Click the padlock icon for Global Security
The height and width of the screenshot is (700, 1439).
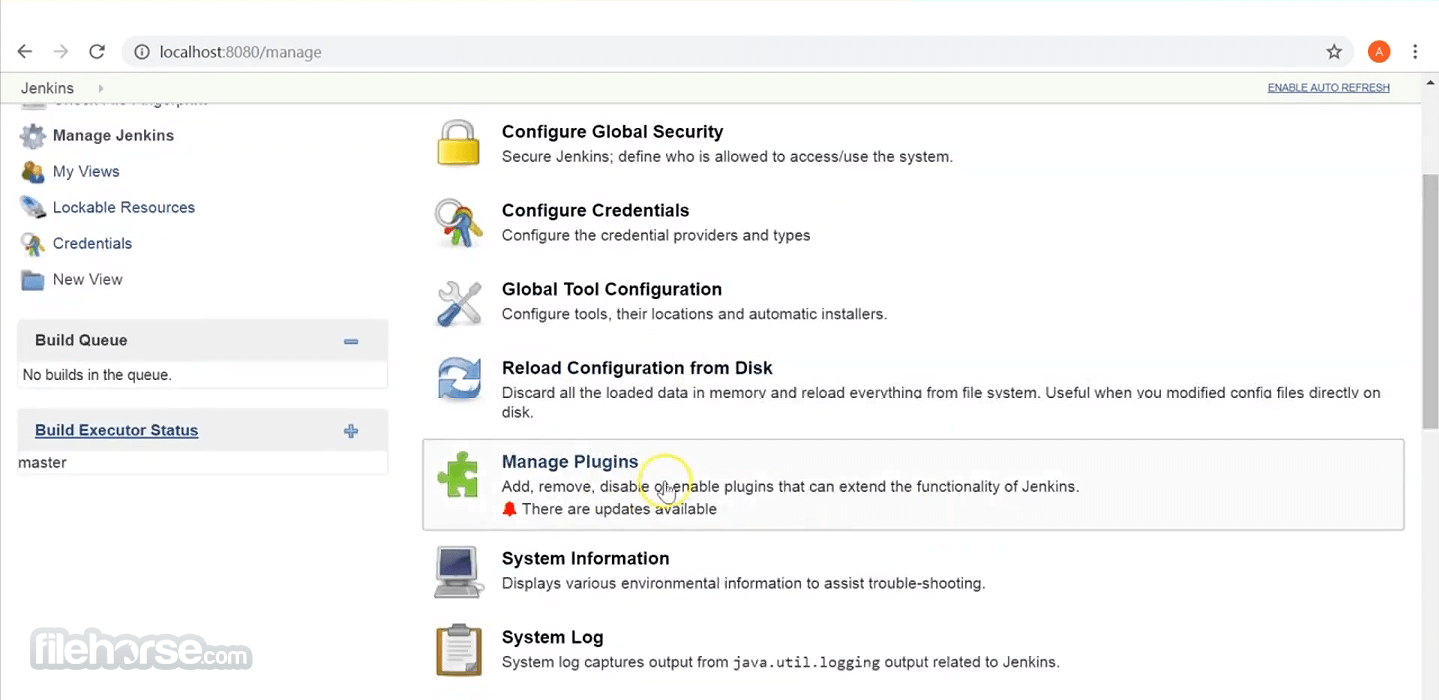click(x=459, y=143)
